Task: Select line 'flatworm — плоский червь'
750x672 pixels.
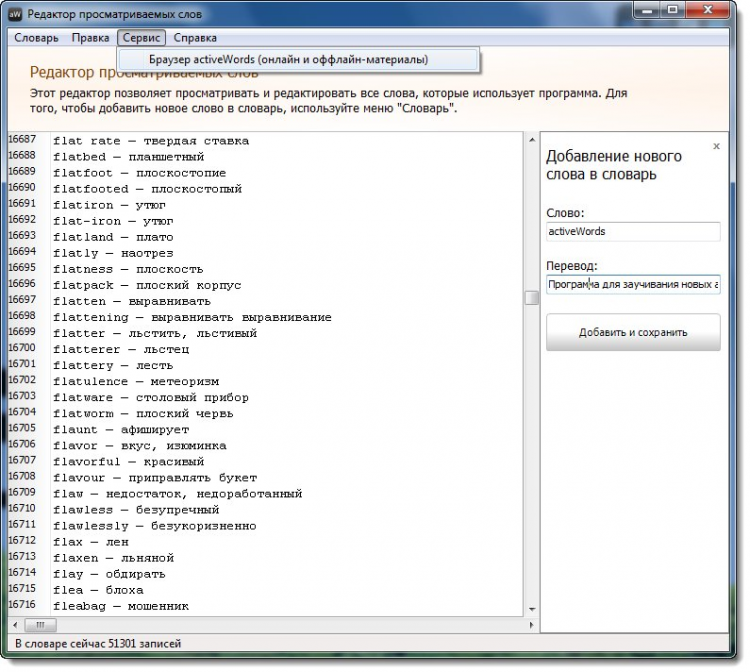Action: [x=143, y=414]
